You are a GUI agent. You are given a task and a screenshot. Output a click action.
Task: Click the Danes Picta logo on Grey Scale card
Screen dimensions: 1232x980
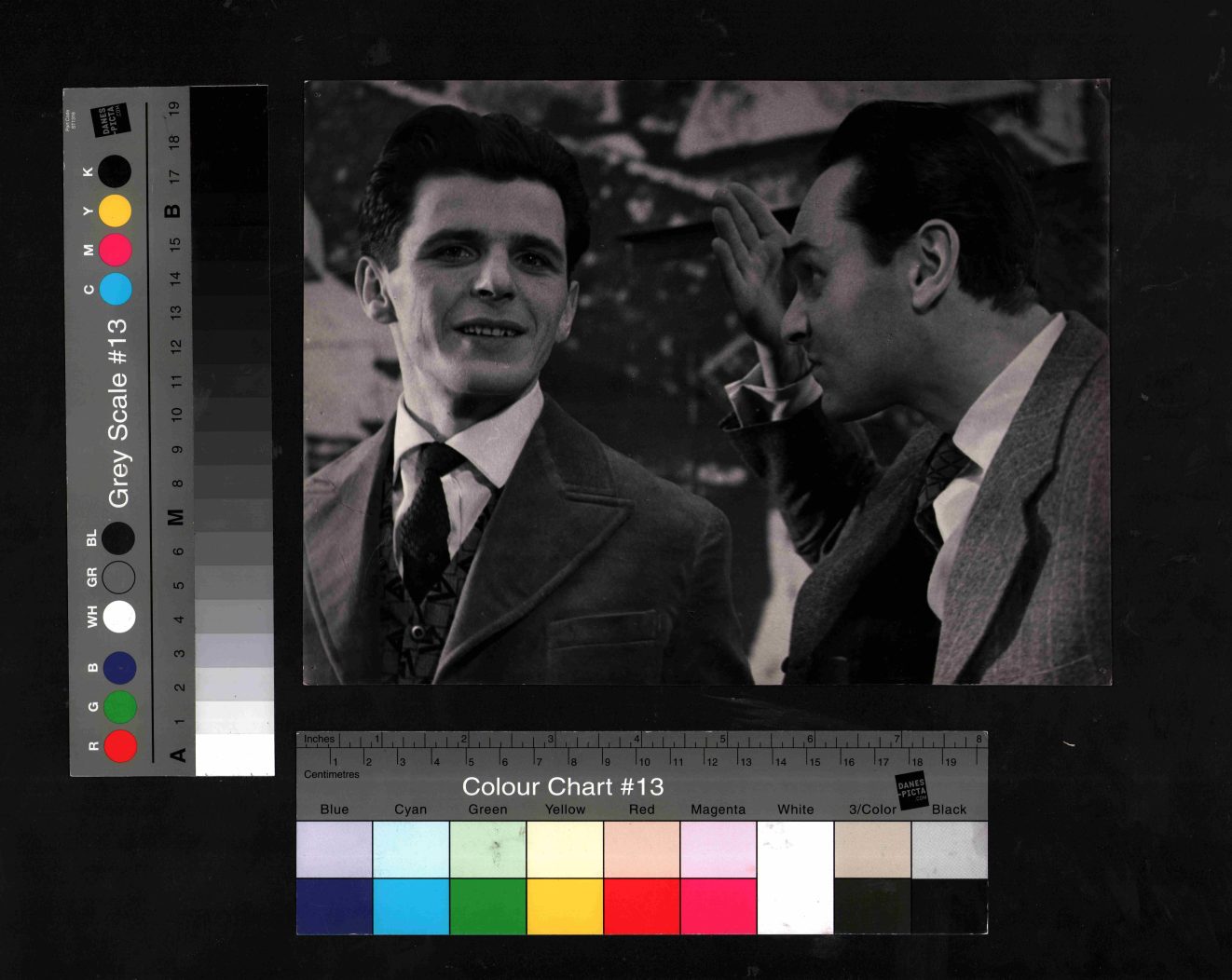pos(110,121)
